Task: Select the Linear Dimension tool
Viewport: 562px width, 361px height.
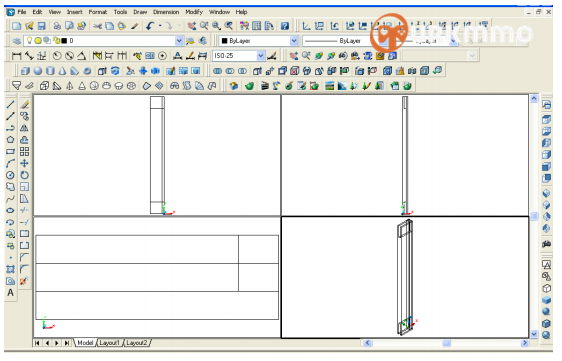Action: [x=16, y=56]
